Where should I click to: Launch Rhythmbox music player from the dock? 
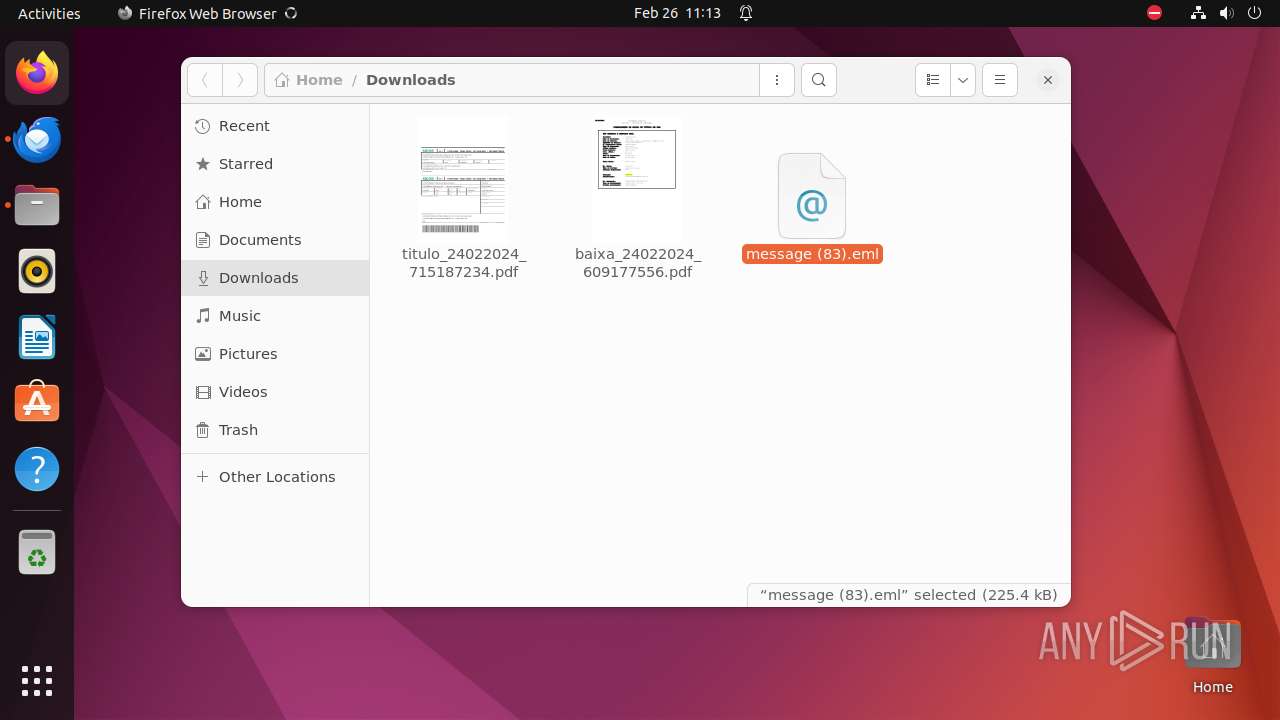pyautogui.click(x=37, y=272)
